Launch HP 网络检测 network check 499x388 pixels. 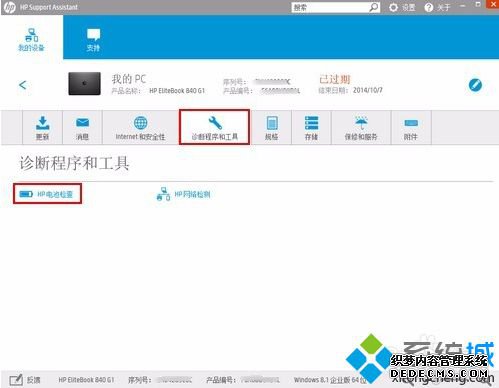tap(184, 194)
